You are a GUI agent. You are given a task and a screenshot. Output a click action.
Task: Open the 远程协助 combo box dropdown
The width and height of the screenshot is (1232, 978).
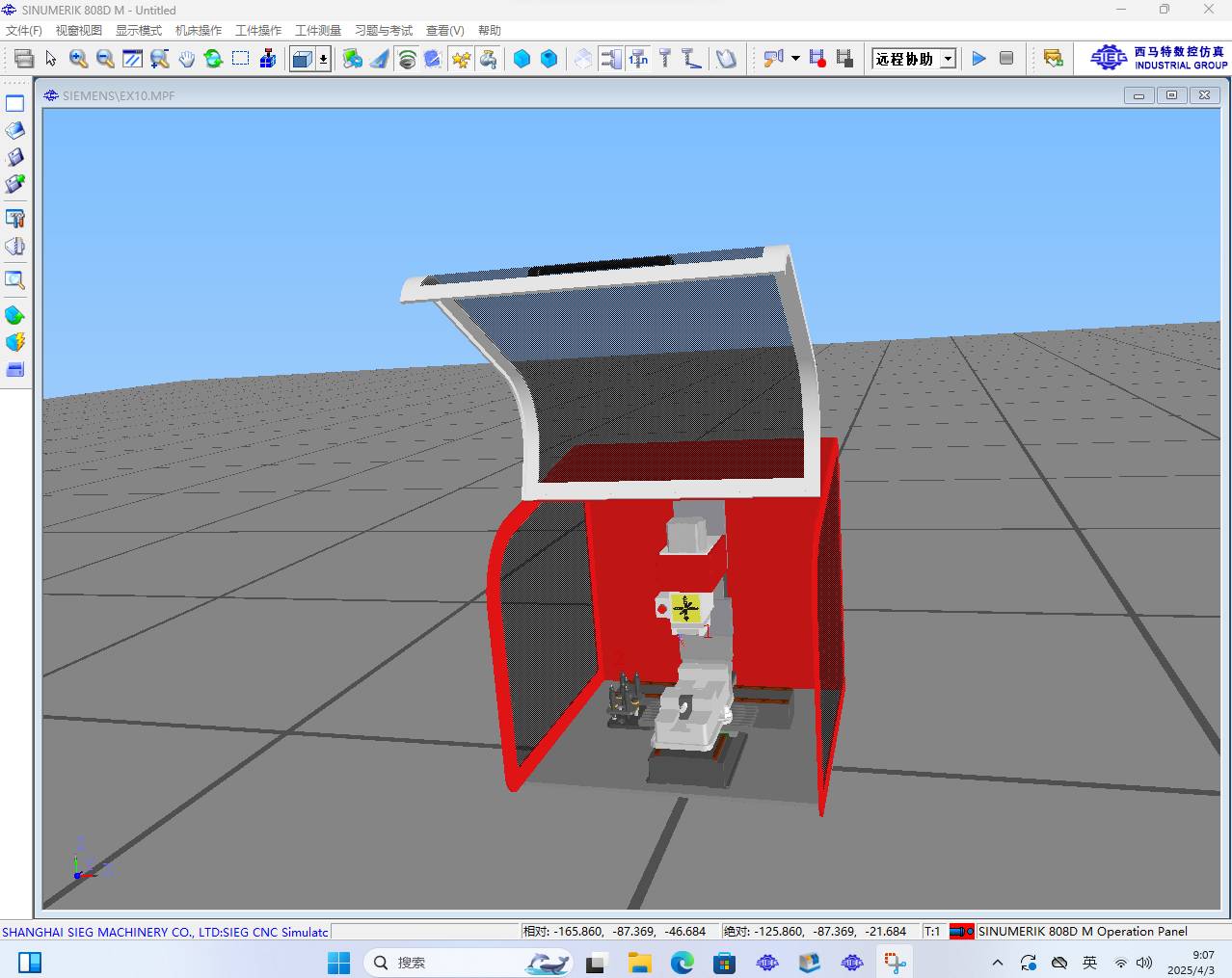click(x=948, y=59)
